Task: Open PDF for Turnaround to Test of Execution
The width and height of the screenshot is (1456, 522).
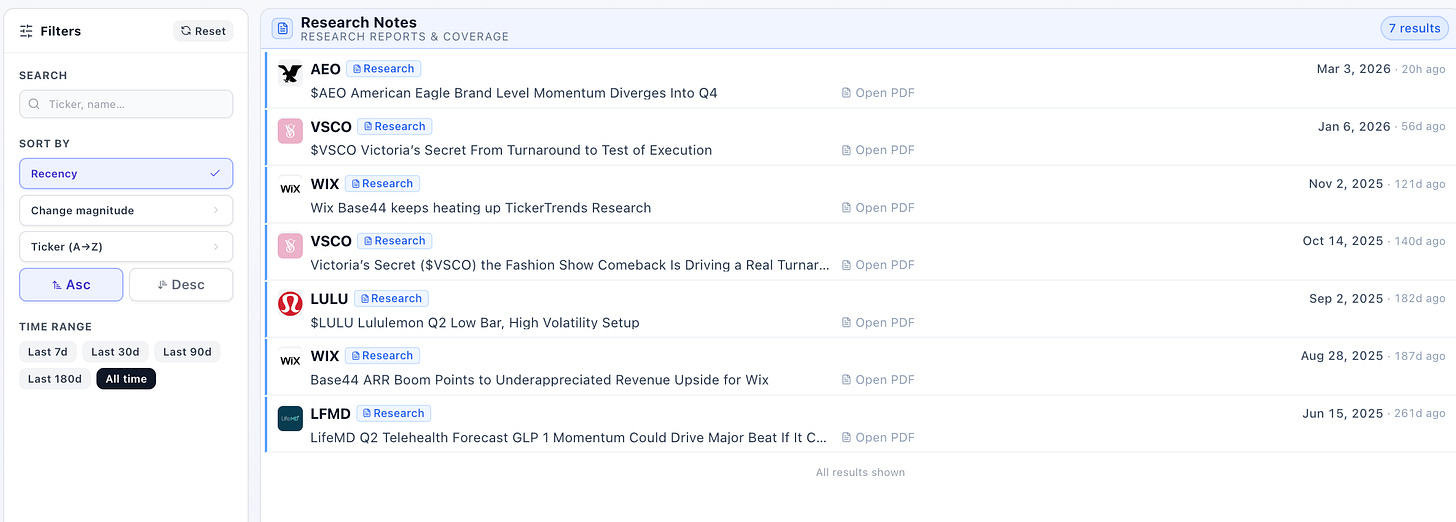Action: (878, 150)
